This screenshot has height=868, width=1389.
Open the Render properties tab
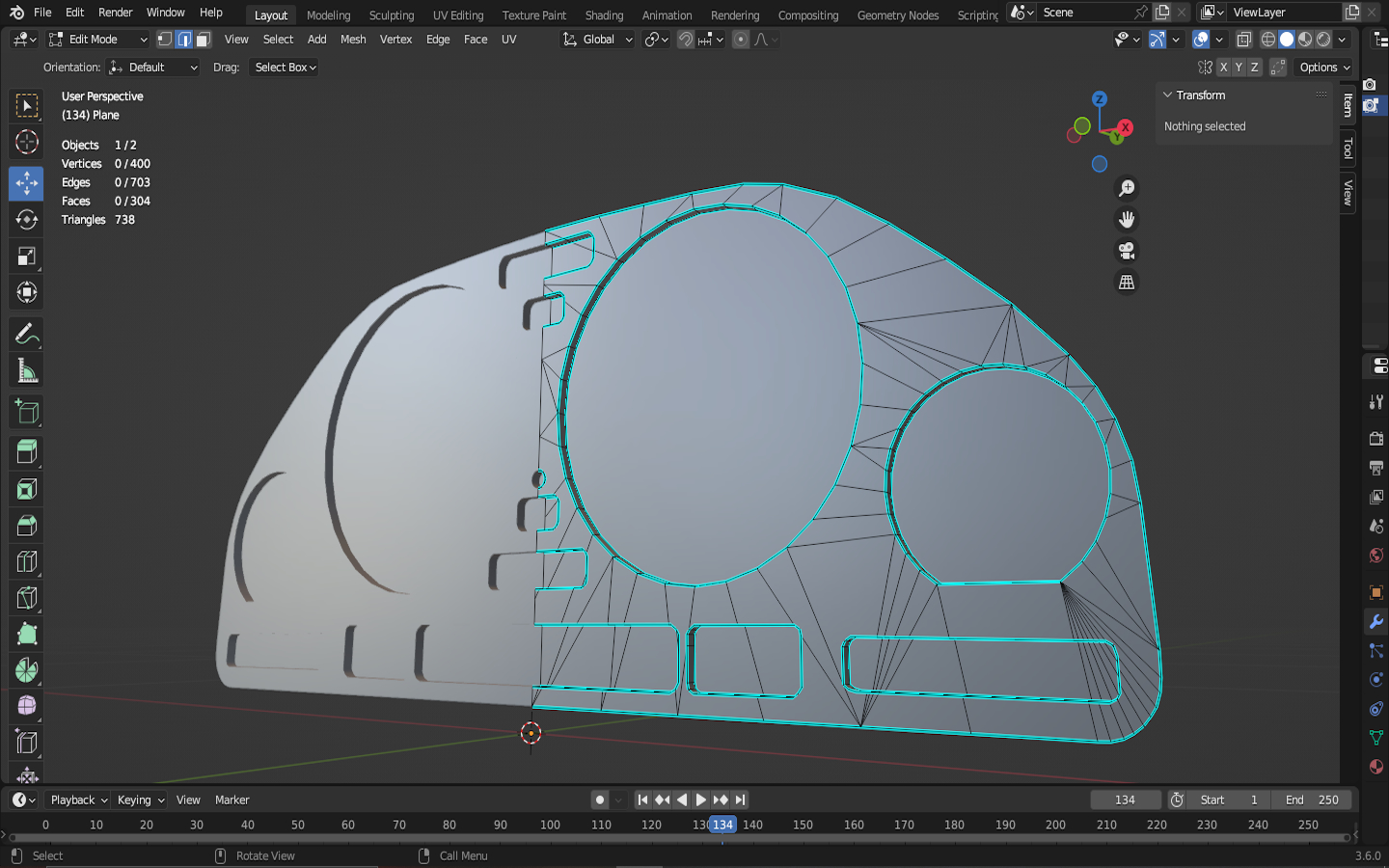point(1376,439)
